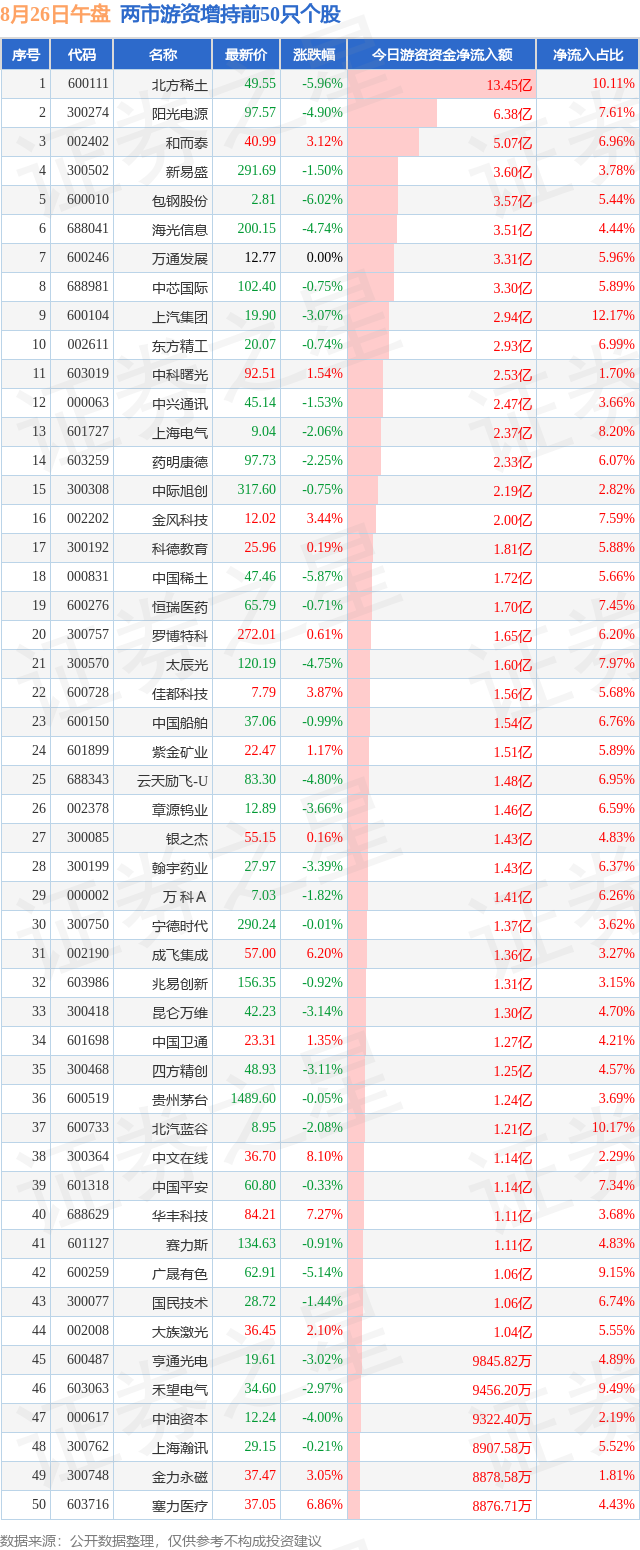The height and width of the screenshot is (1550, 640).
Task: Select stock name 昆仑万维
Action: pyautogui.click(x=180, y=1012)
